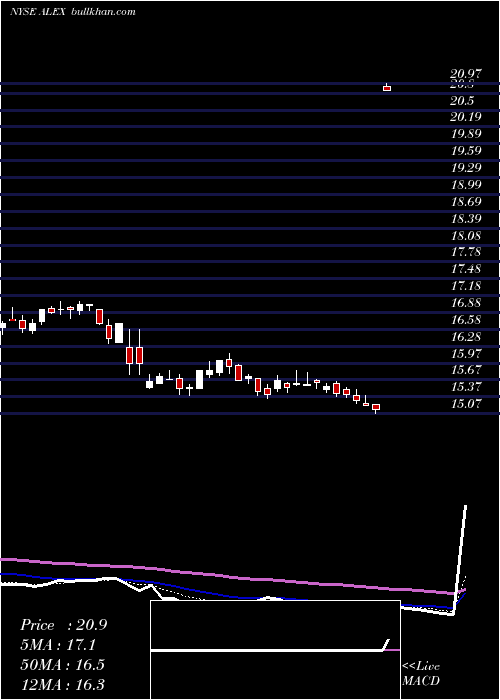Screen dimensions: 500x700
Task: Click the 17.18 price axis label
Action: pos(466,286)
